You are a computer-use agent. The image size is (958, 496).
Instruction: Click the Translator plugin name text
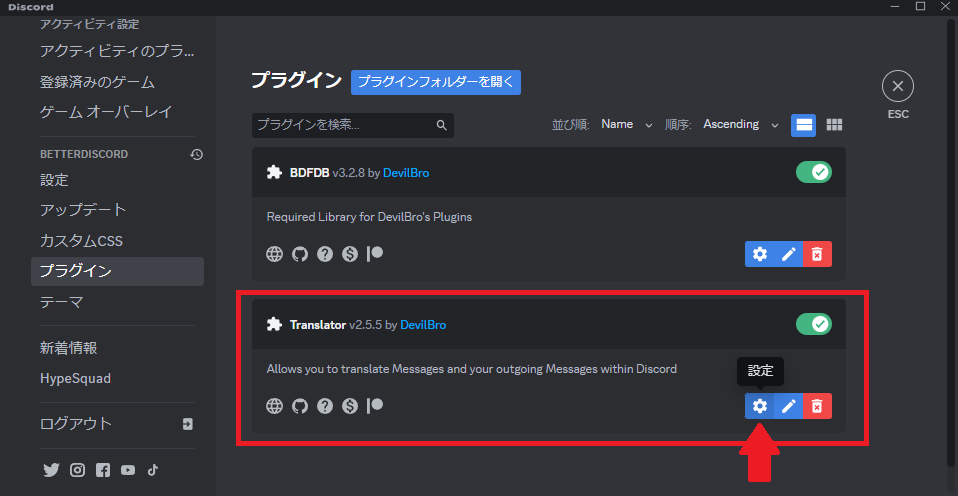click(318, 325)
